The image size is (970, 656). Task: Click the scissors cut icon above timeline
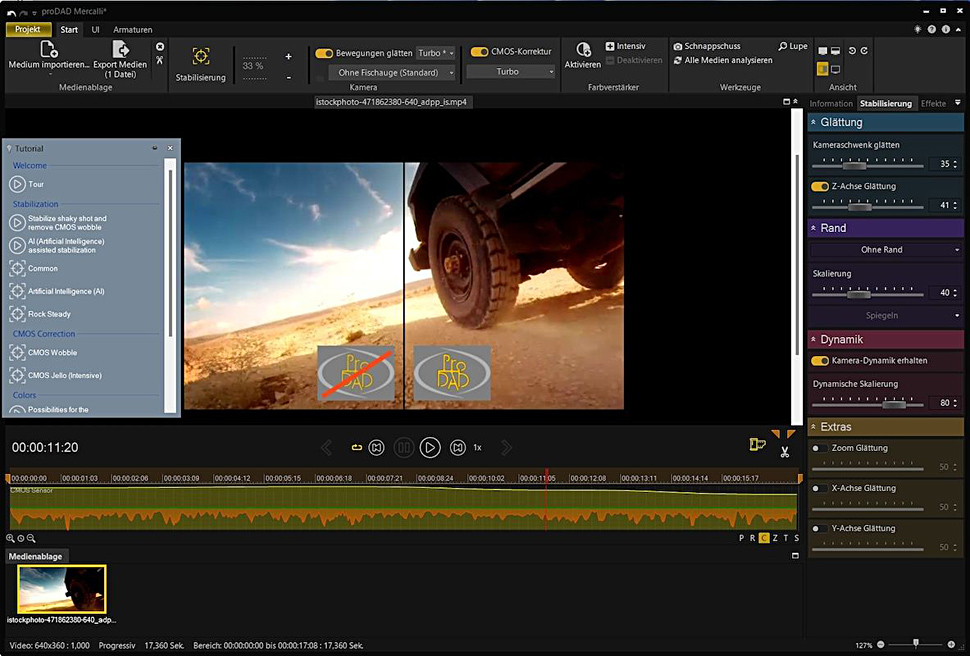tap(785, 452)
